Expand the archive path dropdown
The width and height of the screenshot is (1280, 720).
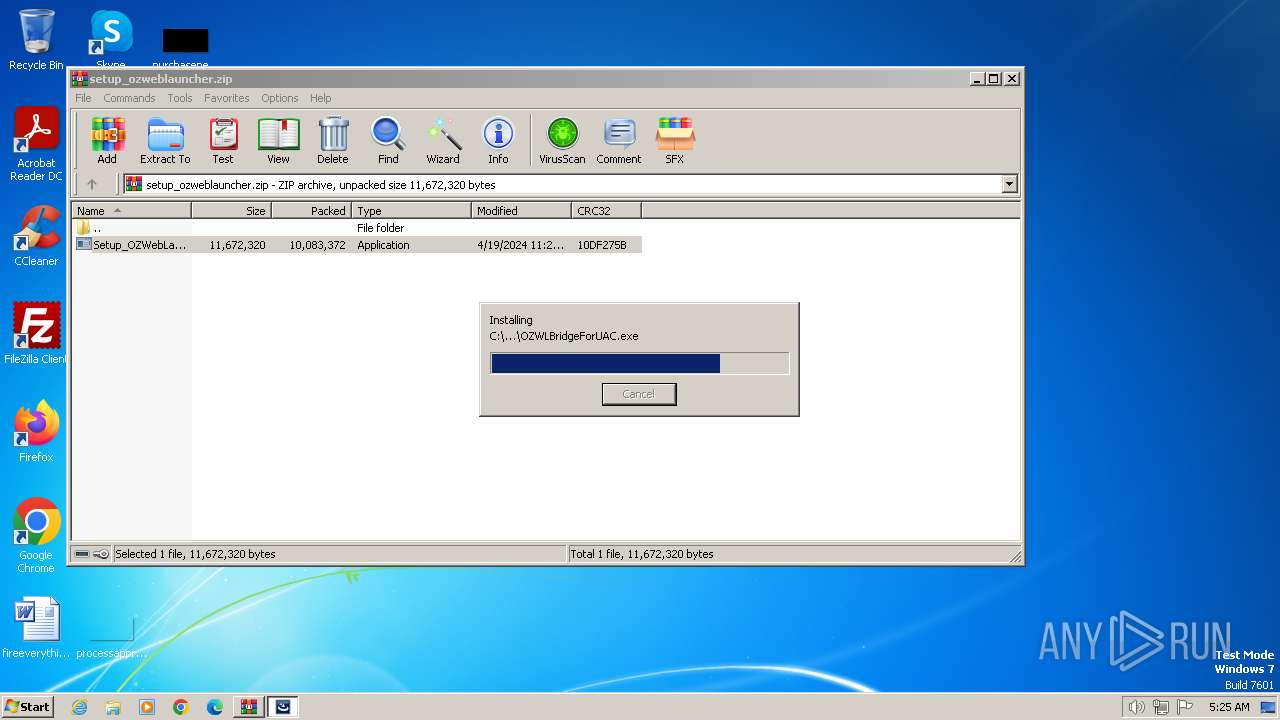(x=1009, y=184)
